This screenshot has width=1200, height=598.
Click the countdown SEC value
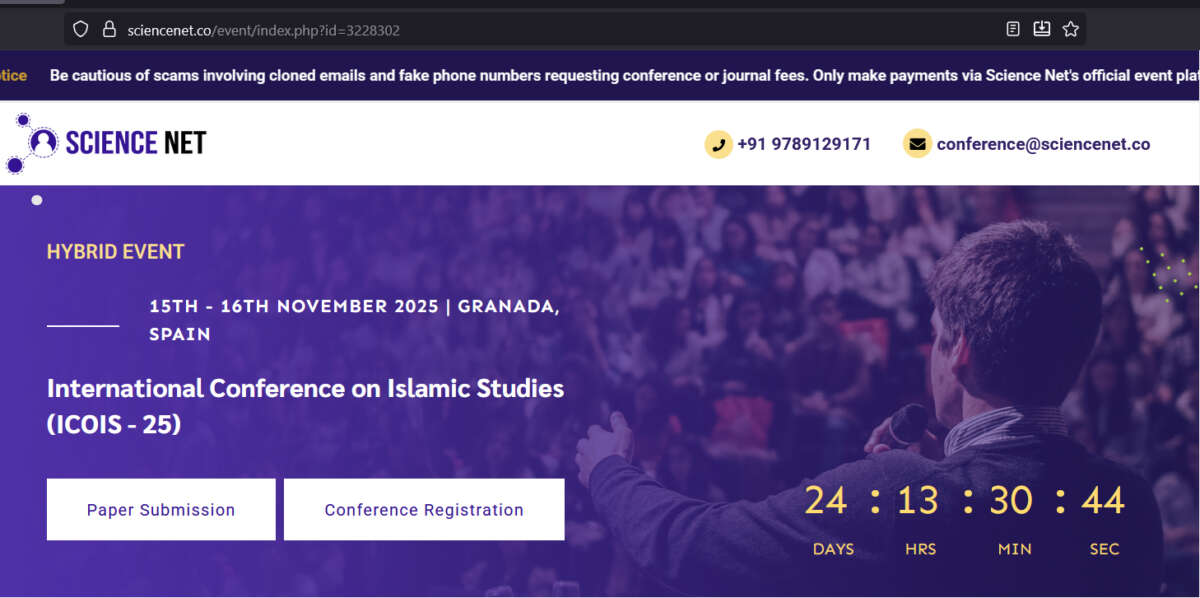(1103, 500)
